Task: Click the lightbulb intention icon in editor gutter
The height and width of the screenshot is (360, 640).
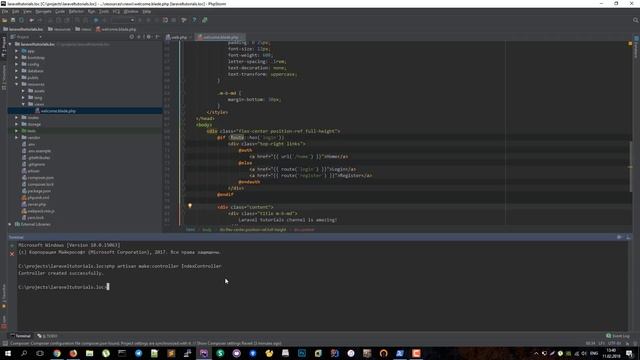Action: (190, 206)
